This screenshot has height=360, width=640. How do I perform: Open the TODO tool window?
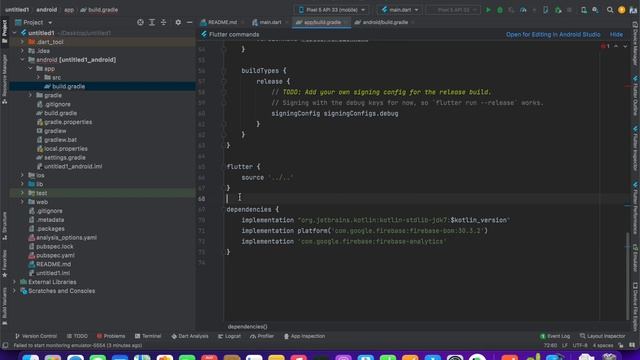[x=77, y=336]
